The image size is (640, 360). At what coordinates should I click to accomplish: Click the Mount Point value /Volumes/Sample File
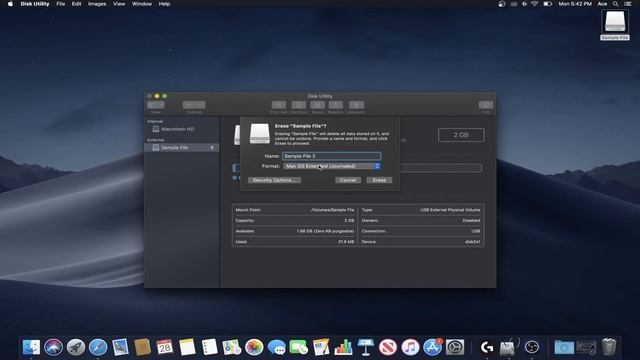click(x=332, y=210)
